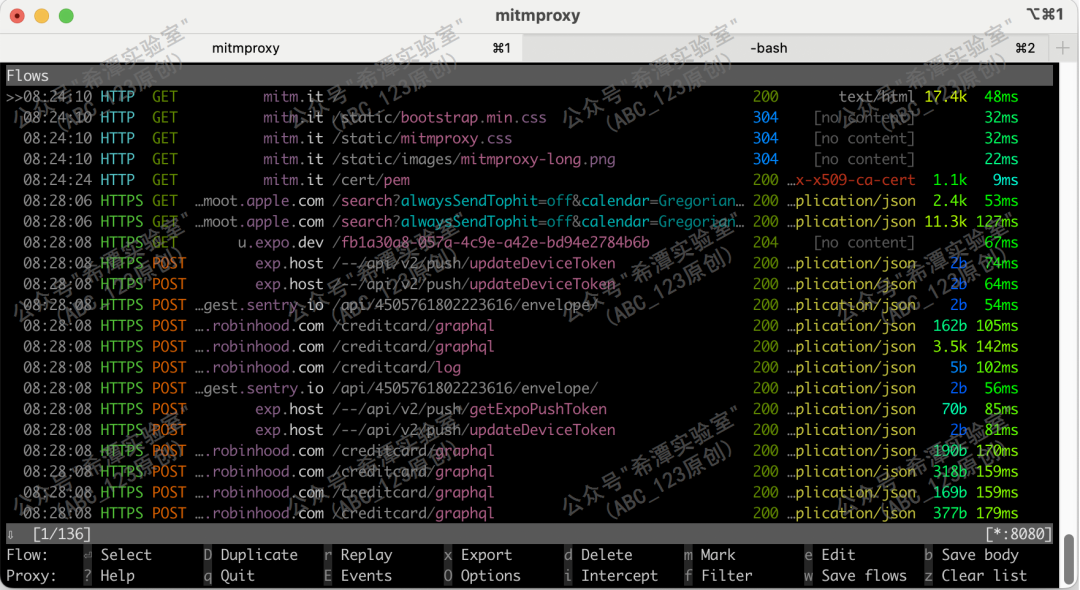Screen dimensions: 1080x590
Task: Switch to the -bash tab
Action: pyautogui.click(x=787, y=48)
